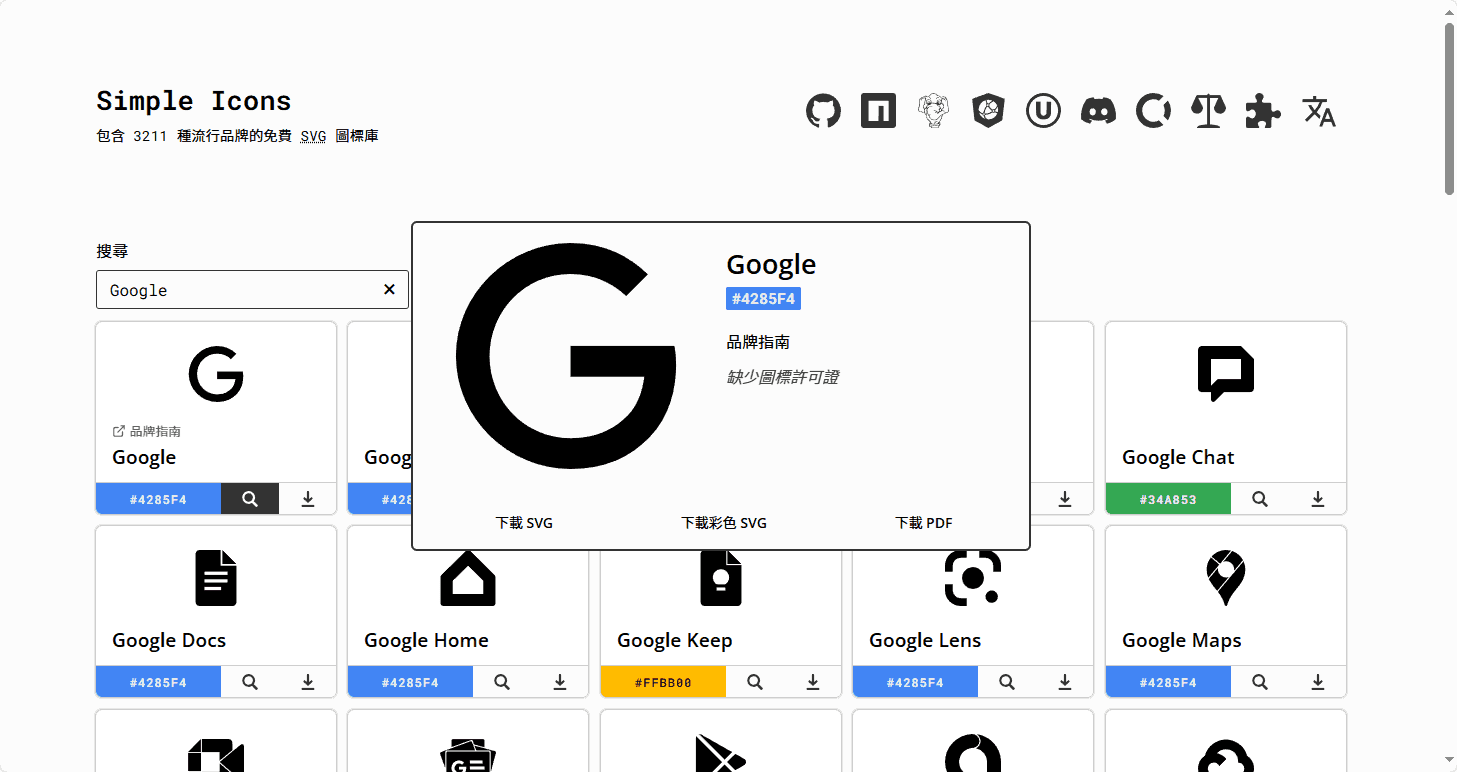1457x772 pixels.
Task: Click the Google G logo on the card
Action: click(216, 374)
